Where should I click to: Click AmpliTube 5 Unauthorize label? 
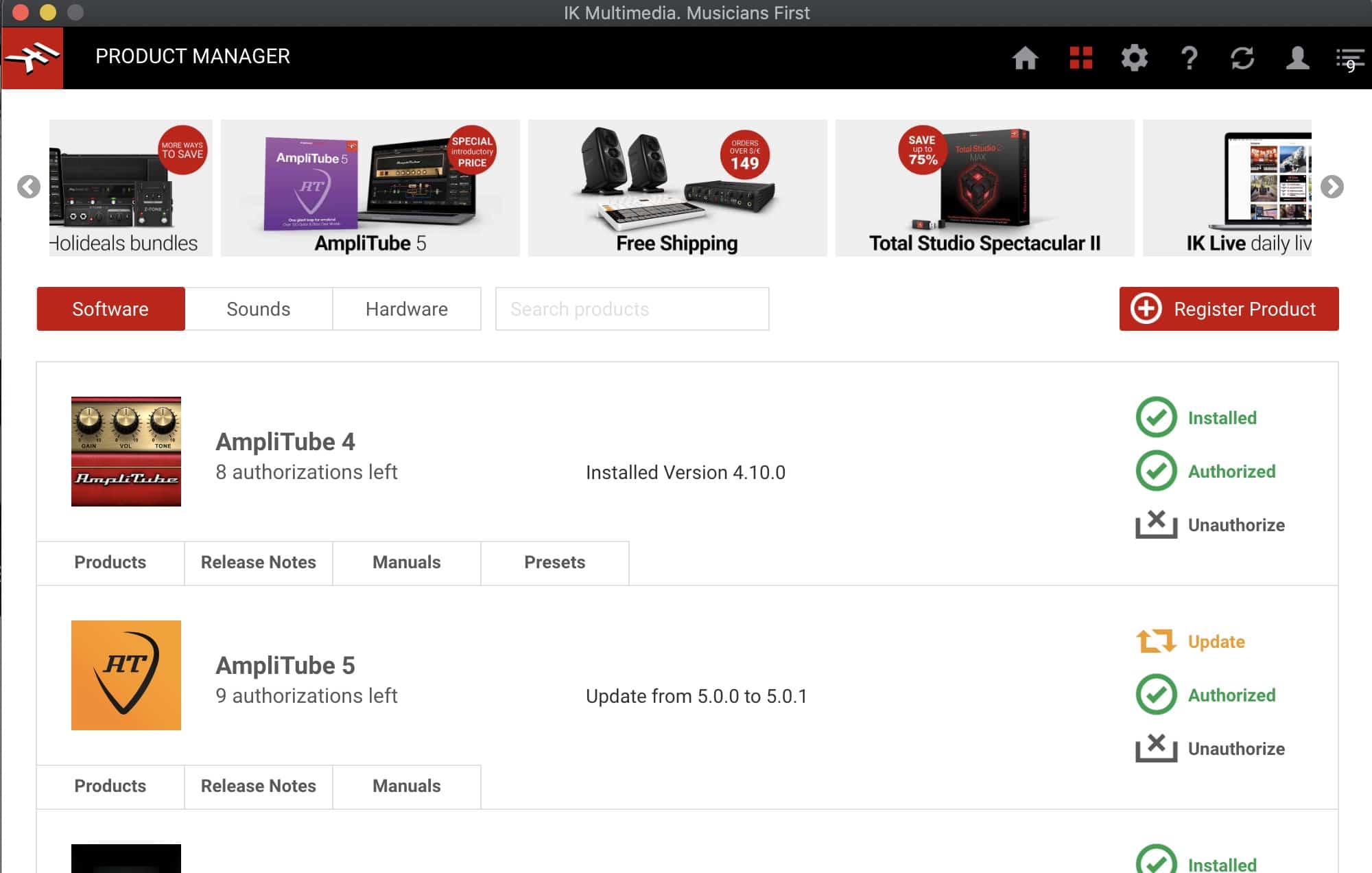[1236, 749]
